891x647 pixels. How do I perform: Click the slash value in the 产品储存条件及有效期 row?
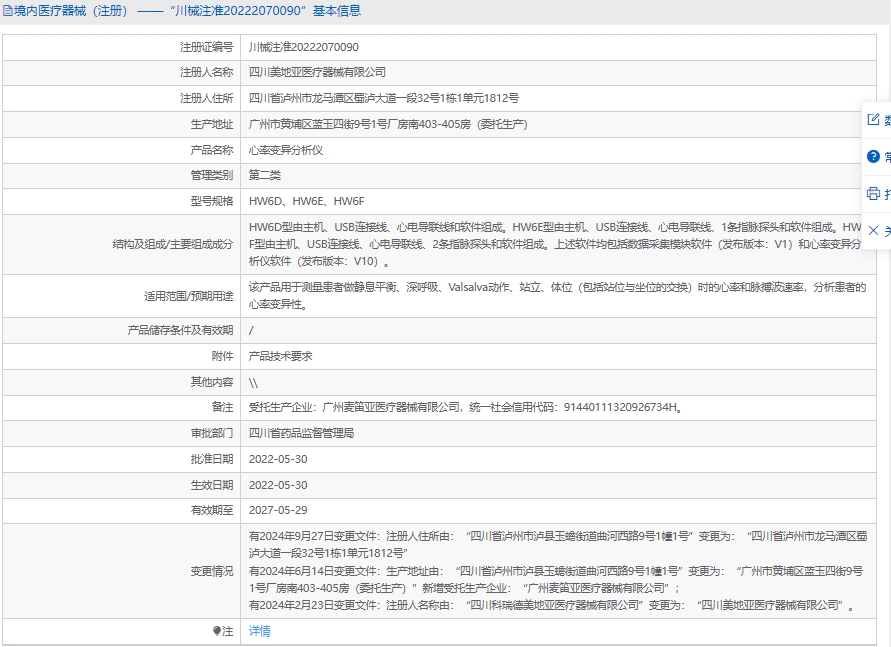pyautogui.click(x=251, y=330)
